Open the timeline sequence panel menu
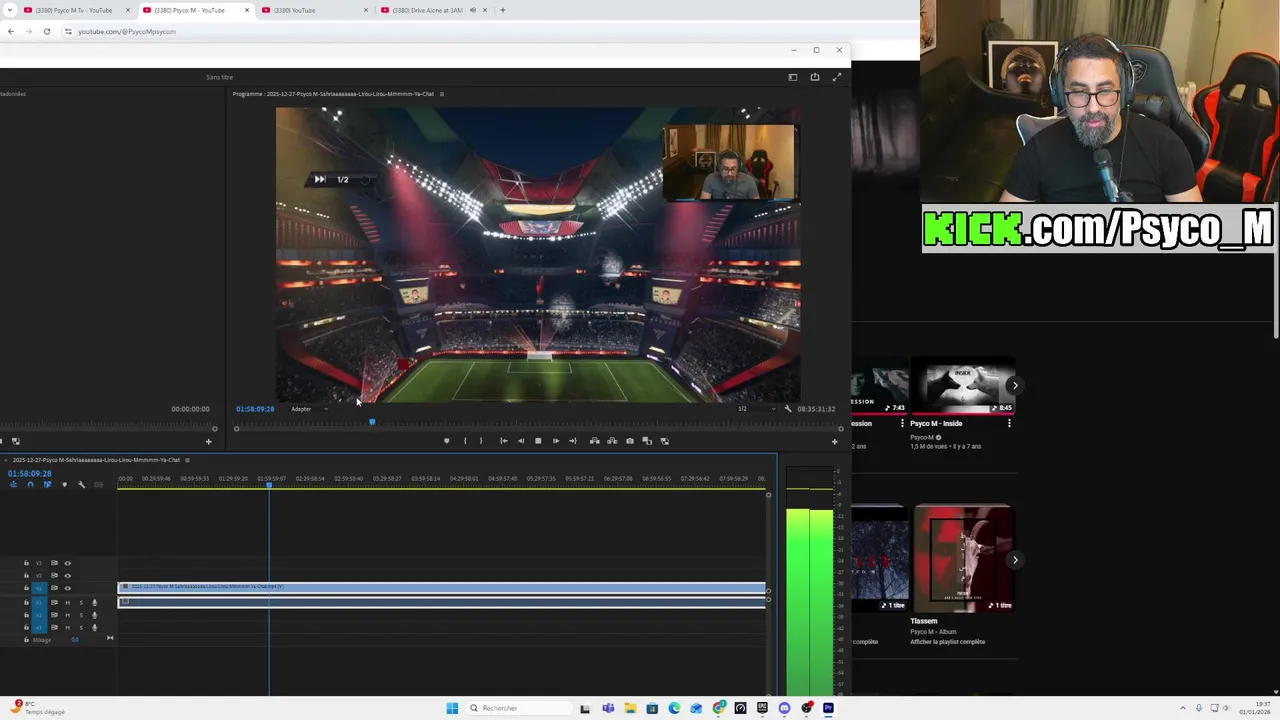This screenshot has width=1280, height=720. click(187, 460)
